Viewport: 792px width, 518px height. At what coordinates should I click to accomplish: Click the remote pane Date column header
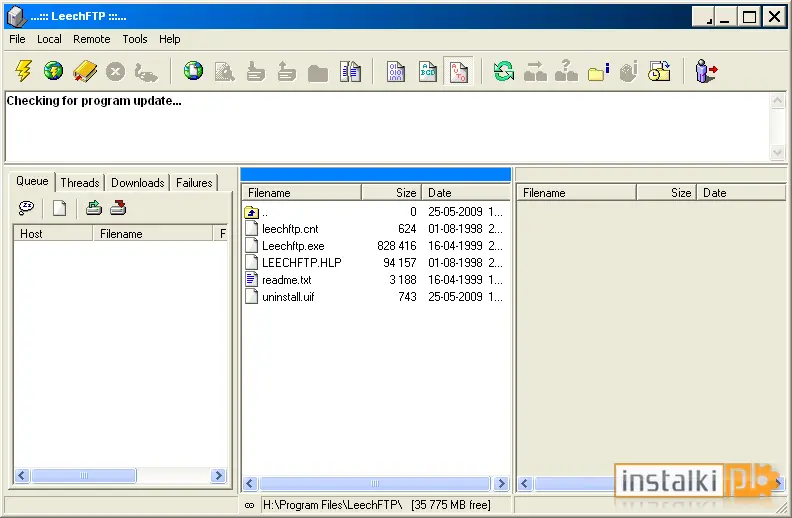[741, 193]
